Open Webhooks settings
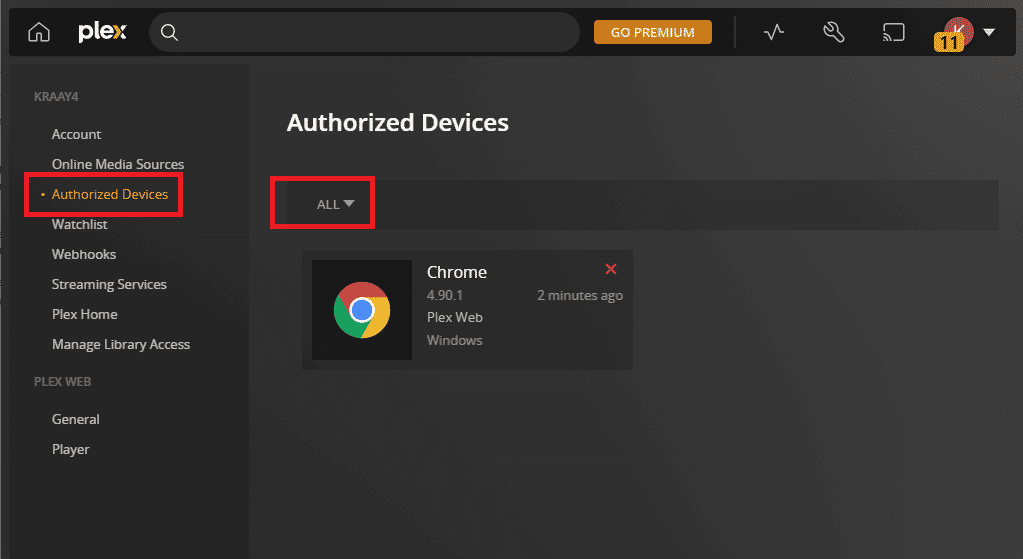1023x559 pixels. pyautogui.click(x=84, y=254)
